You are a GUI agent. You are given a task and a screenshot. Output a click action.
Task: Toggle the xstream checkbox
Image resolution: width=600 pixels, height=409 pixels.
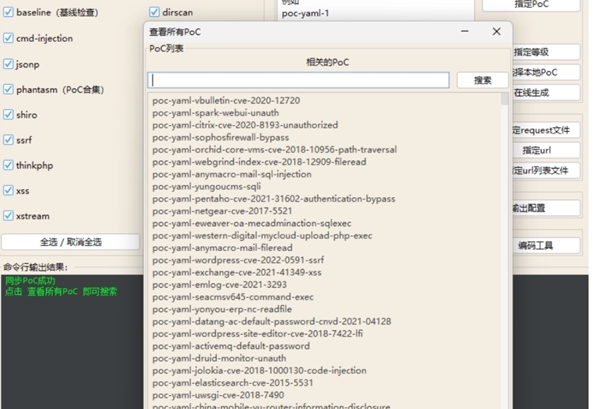pos(8,215)
